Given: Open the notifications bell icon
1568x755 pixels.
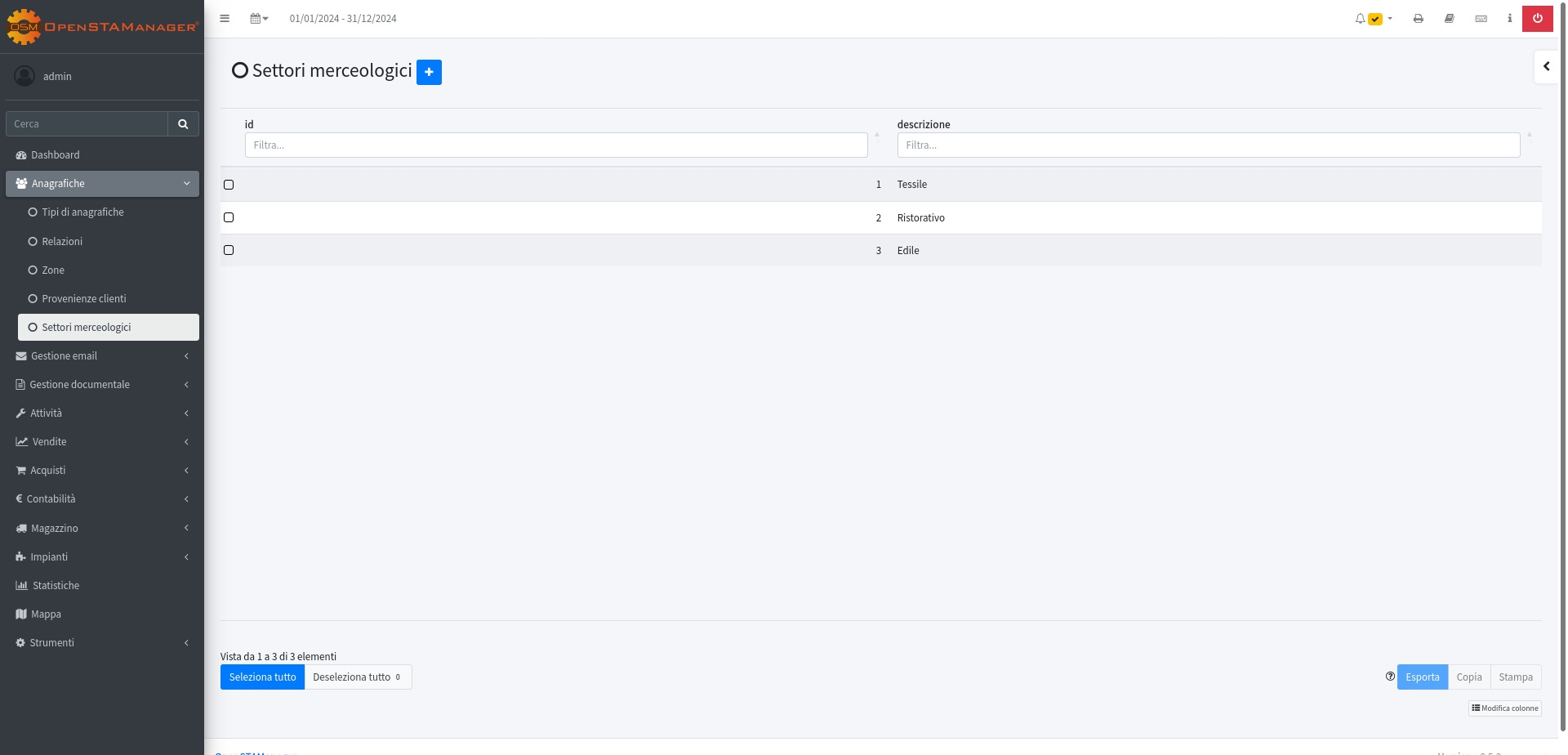Looking at the screenshot, I should (1360, 19).
